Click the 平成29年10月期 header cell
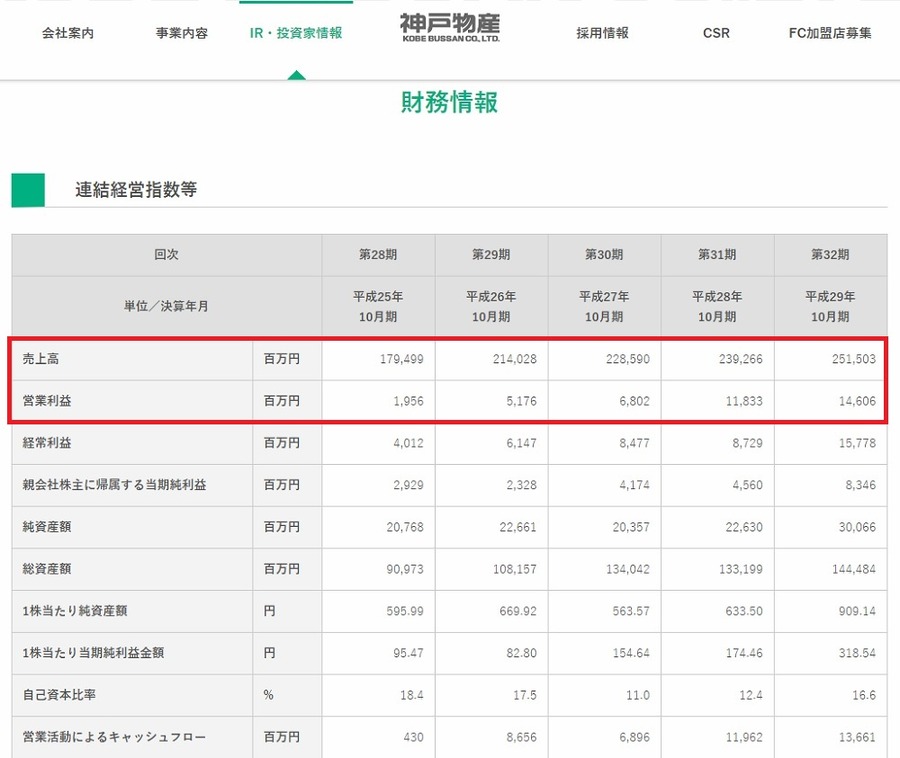 point(830,306)
